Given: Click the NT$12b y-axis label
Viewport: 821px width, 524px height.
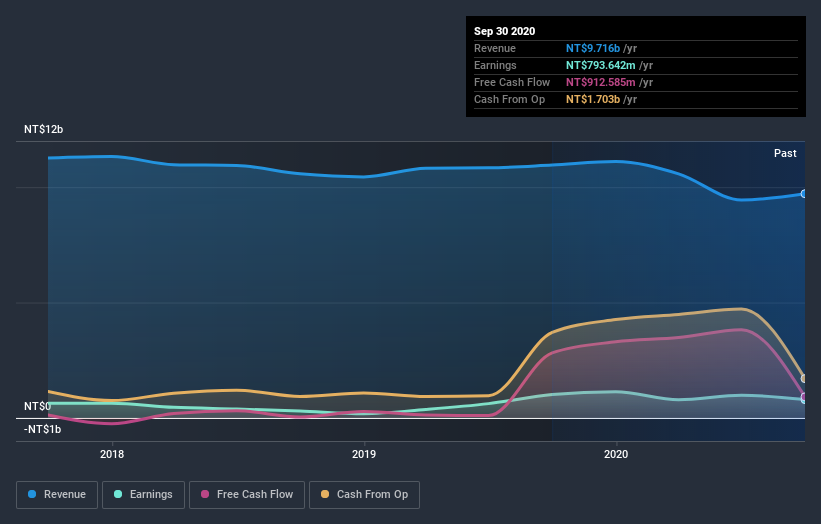Looking at the screenshot, I should click(43, 129).
